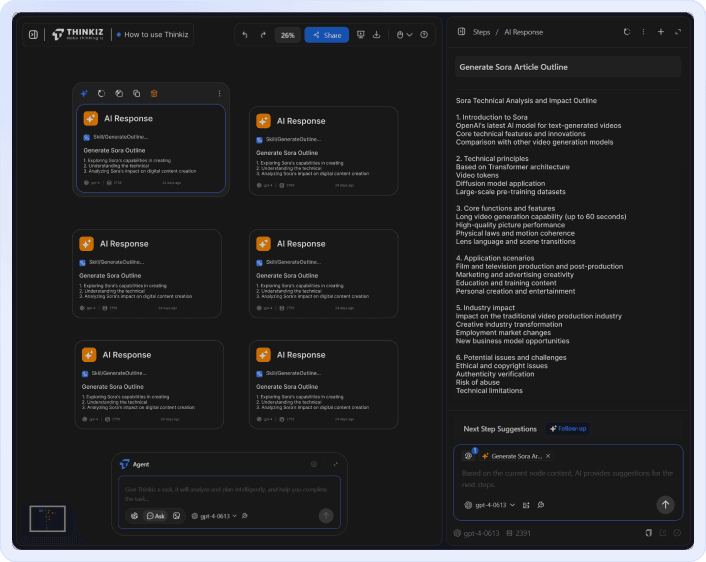Click the checkmark icon in panel footer
Viewport: 706px width, 562px height.
[x=677, y=533]
